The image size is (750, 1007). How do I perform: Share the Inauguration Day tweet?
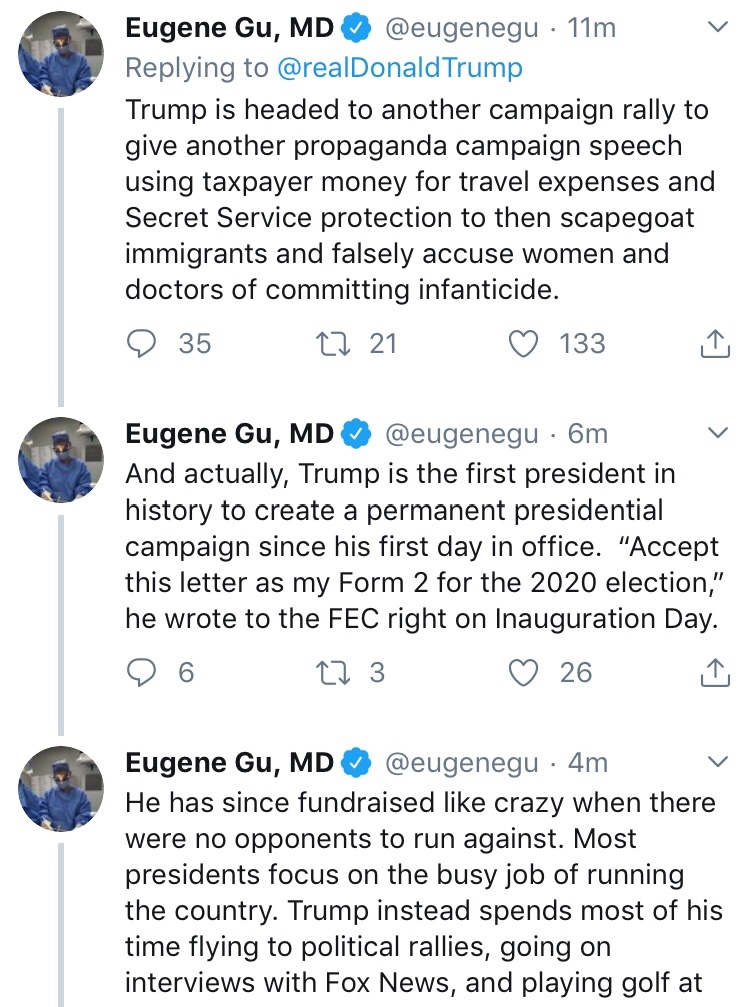[713, 673]
